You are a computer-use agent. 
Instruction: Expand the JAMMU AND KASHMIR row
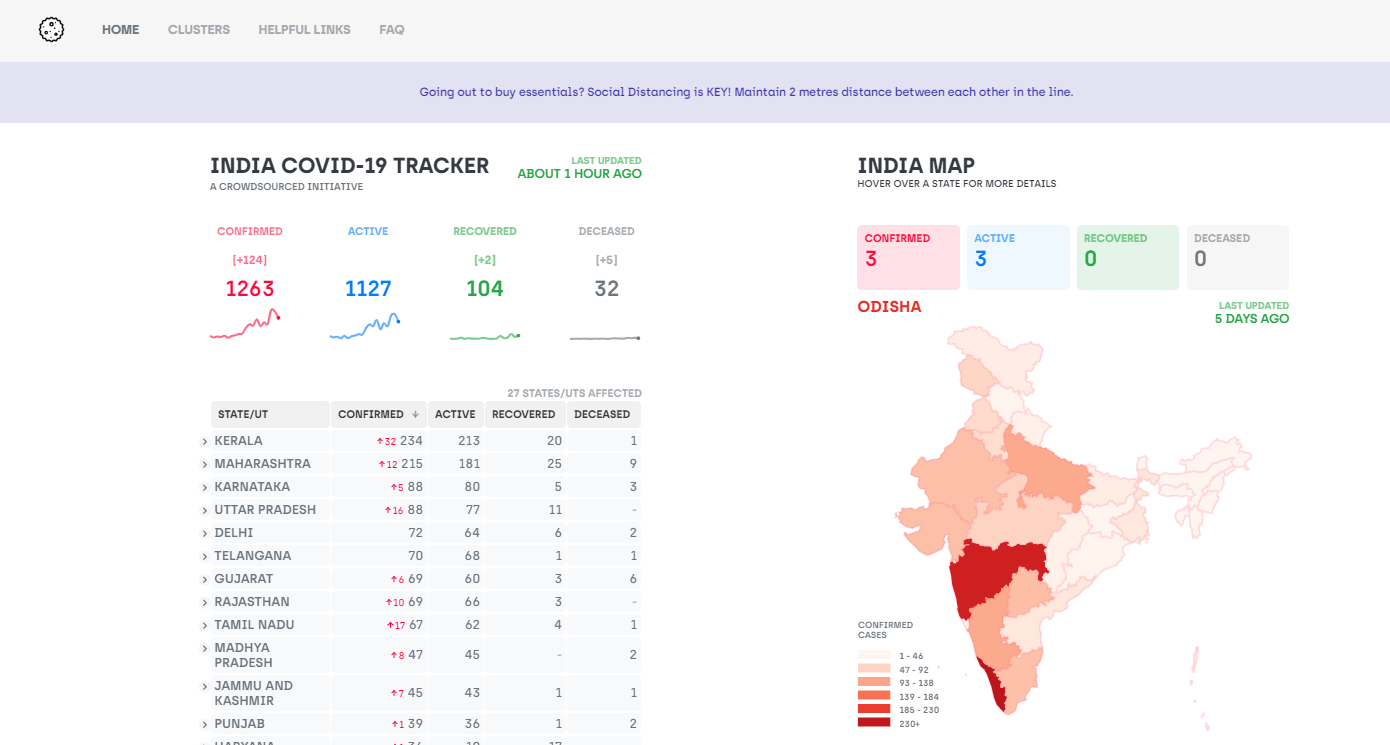click(x=204, y=692)
